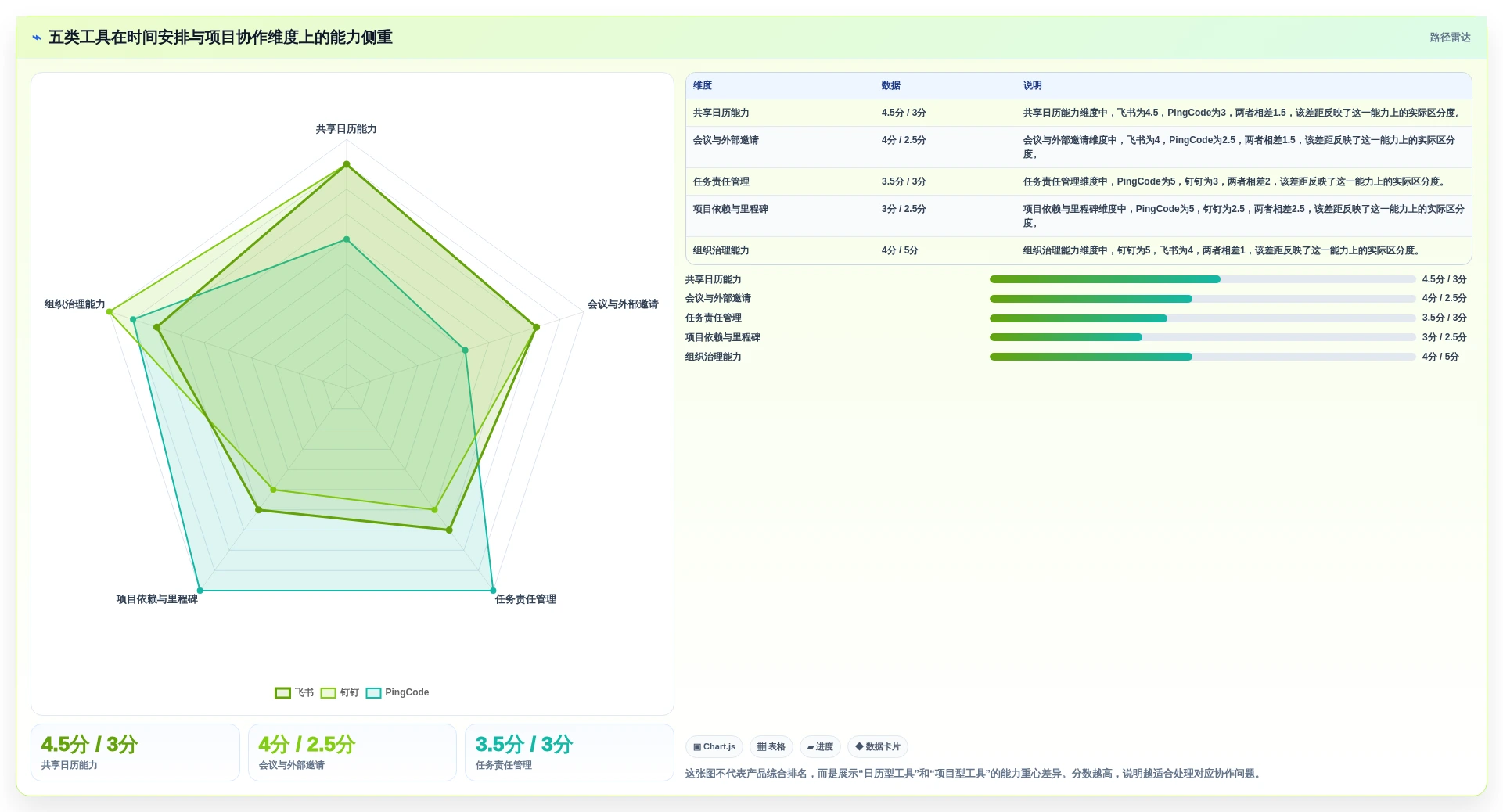The height and width of the screenshot is (812, 1503).
Task: Click the Chart.js tag
Action: [714, 746]
